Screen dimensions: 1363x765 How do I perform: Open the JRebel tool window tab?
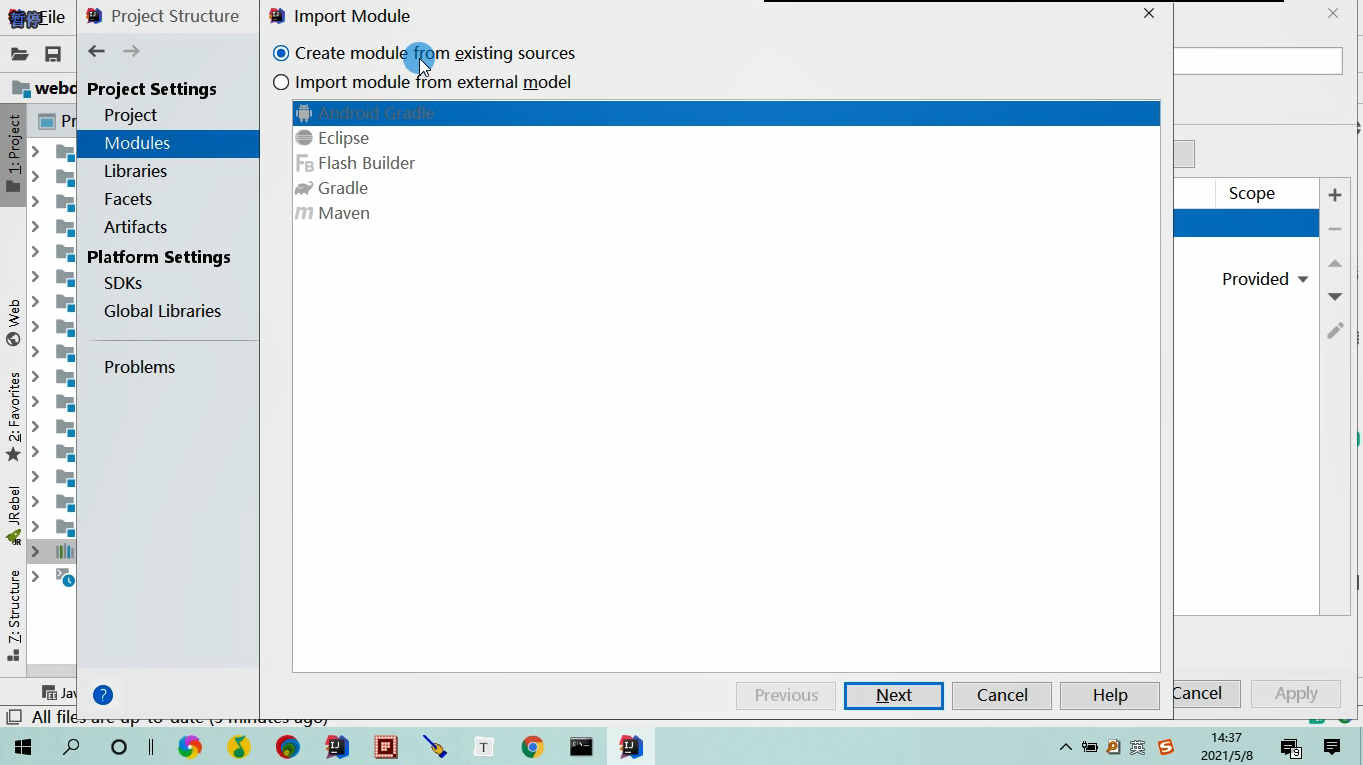pyautogui.click(x=13, y=515)
